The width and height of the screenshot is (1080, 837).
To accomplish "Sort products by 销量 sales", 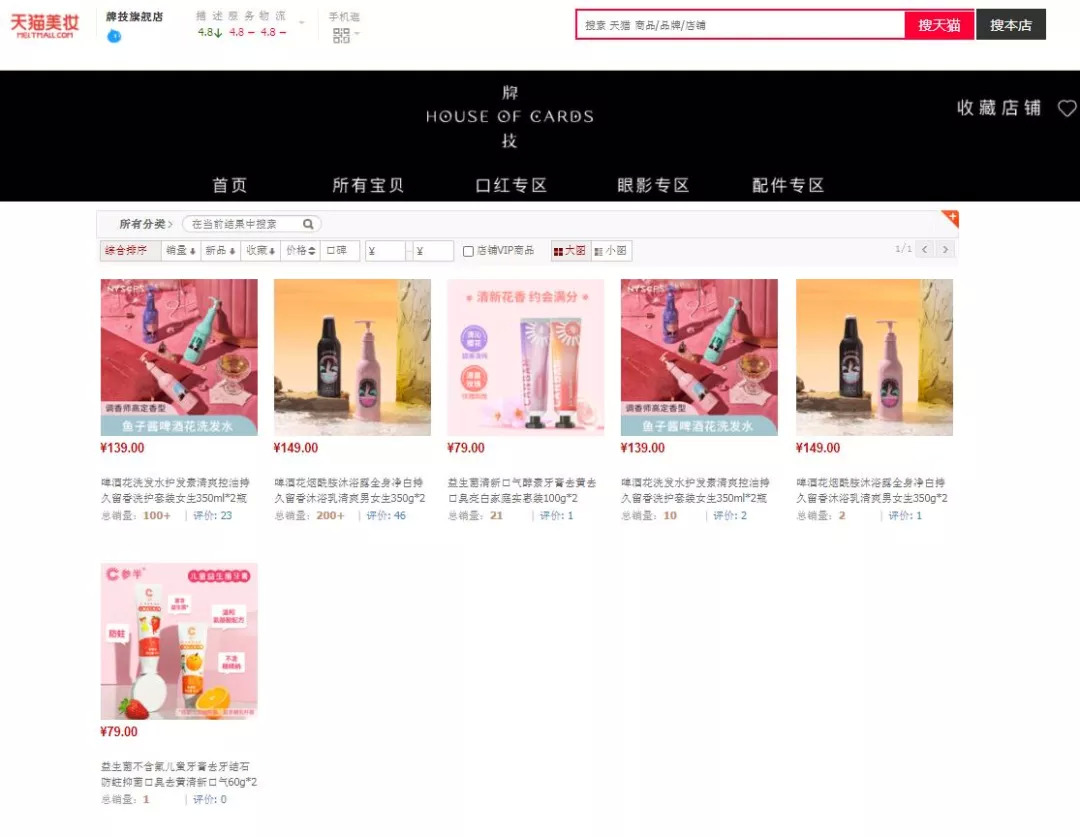I will (x=181, y=251).
